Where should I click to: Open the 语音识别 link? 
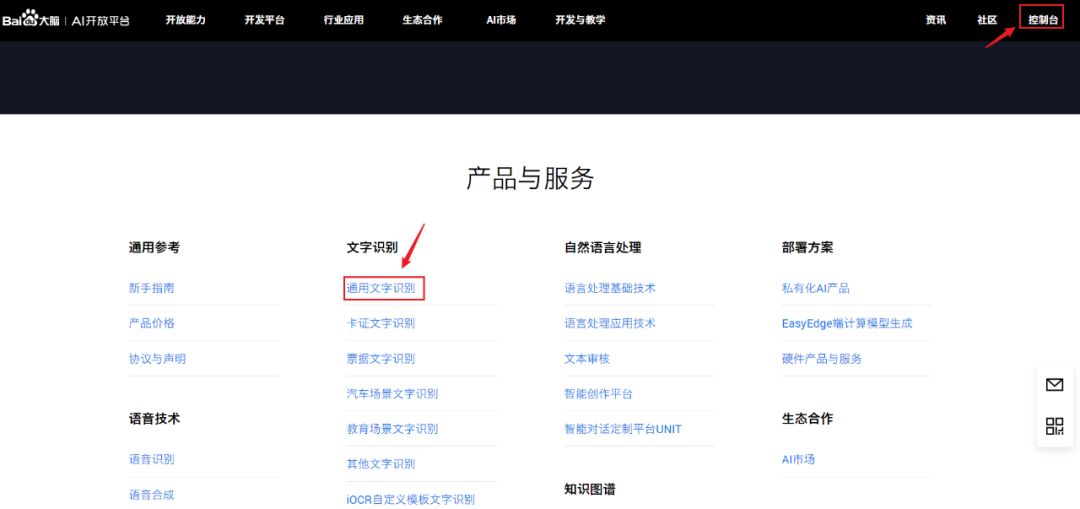coord(152,459)
